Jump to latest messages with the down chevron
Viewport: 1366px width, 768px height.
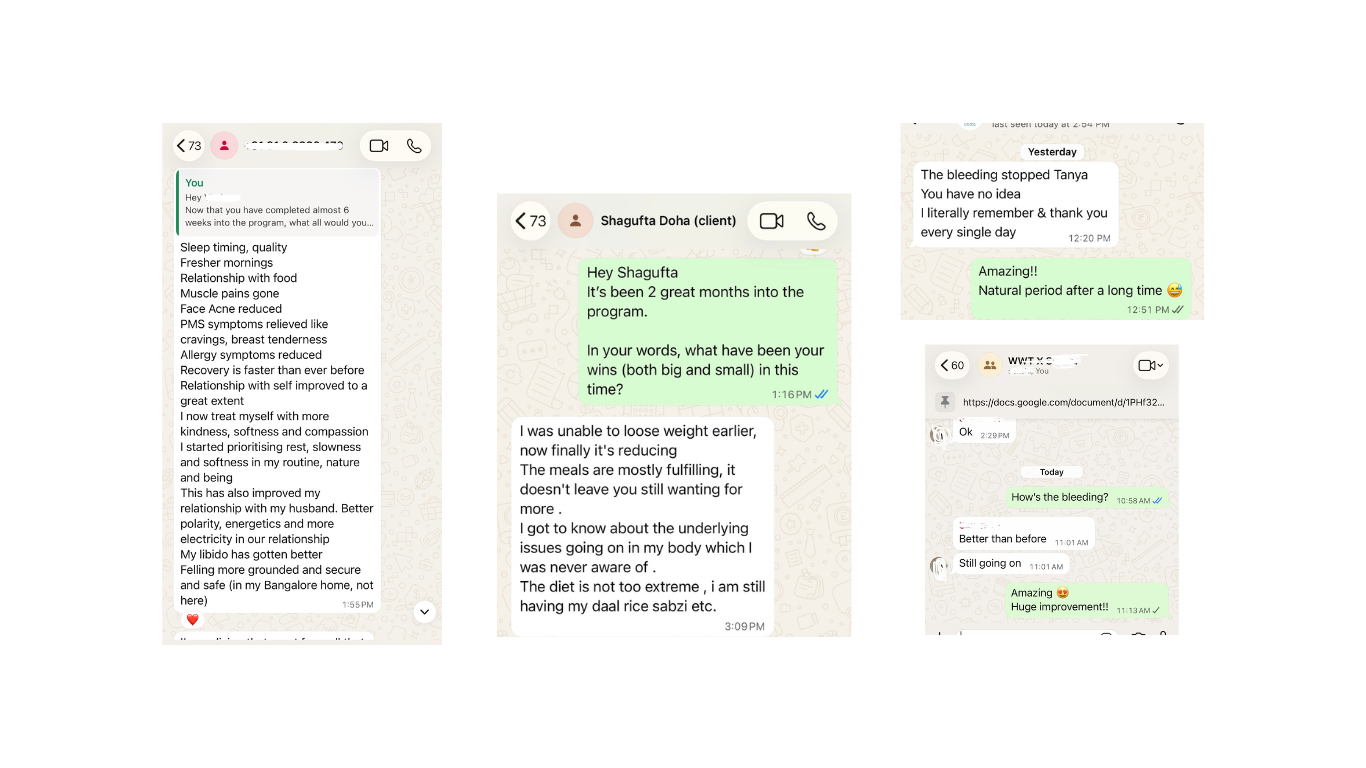(x=424, y=611)
